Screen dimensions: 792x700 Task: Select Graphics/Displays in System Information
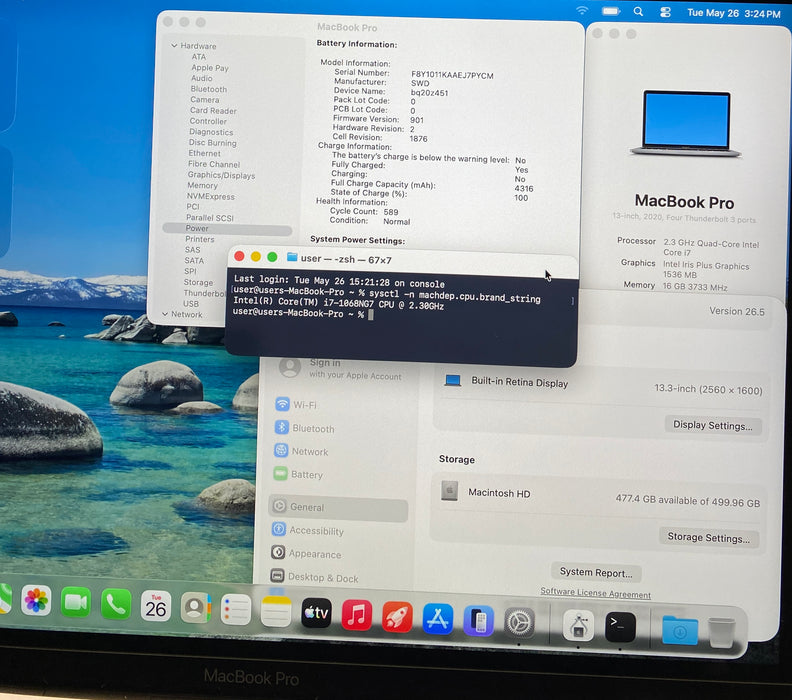coord(221,175)
